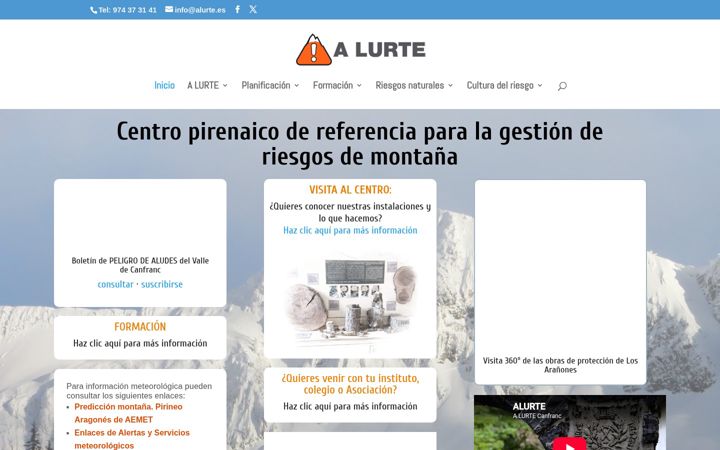Image resolution: width=720 pixels, height=450 pixels.
Task: Open Predicción montaña. Pirineo Aragonés de AEMET
Action: click(128, 413)
